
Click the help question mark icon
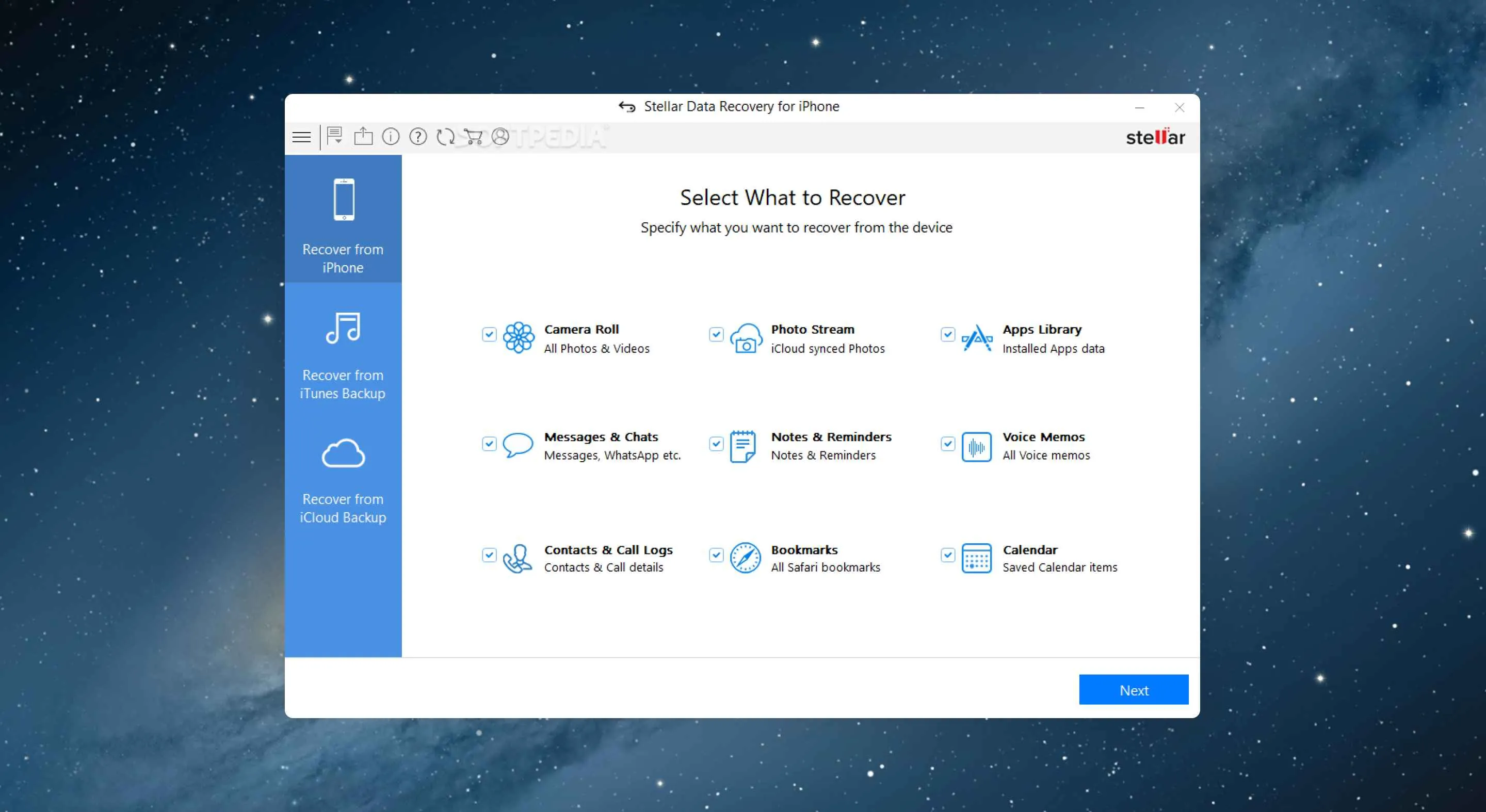(x=417, y=137)
